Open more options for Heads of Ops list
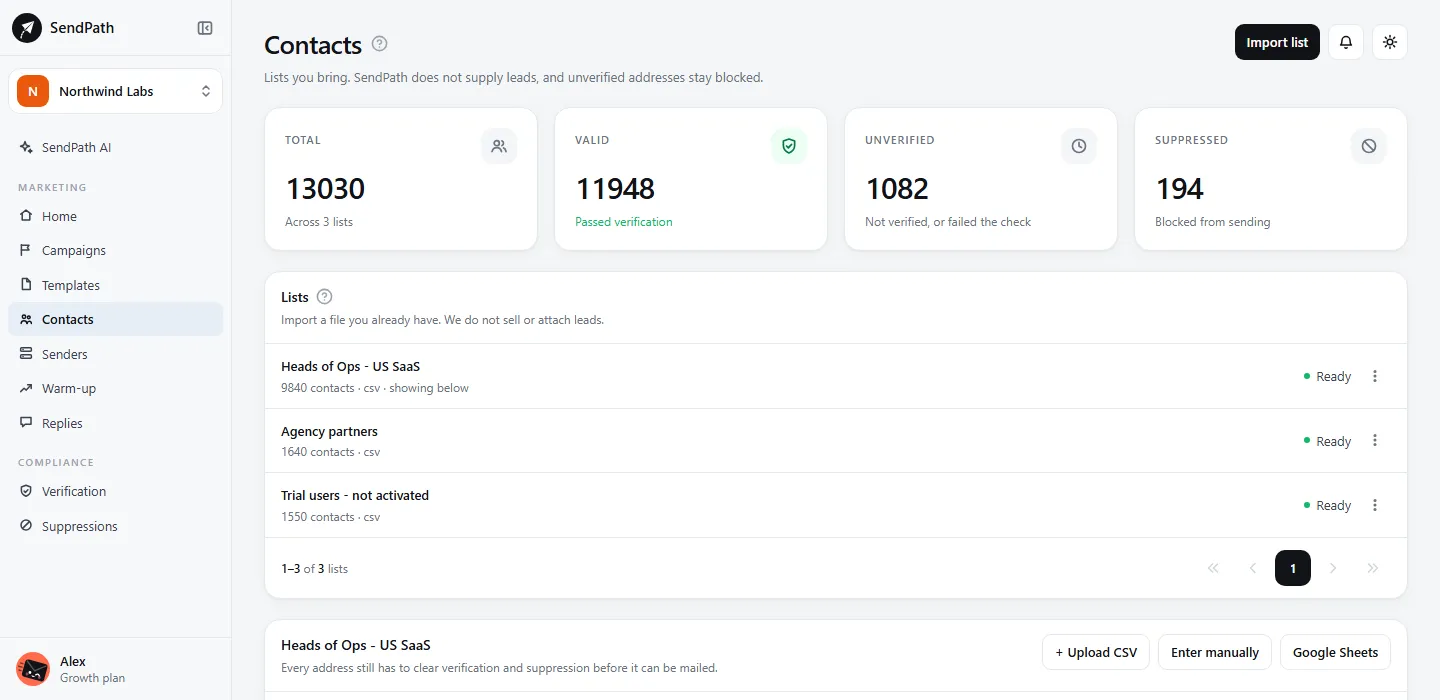Image resolution: width=1440 pixels, height=700 pixels. pyautogui.click(x=1375, y=376)
